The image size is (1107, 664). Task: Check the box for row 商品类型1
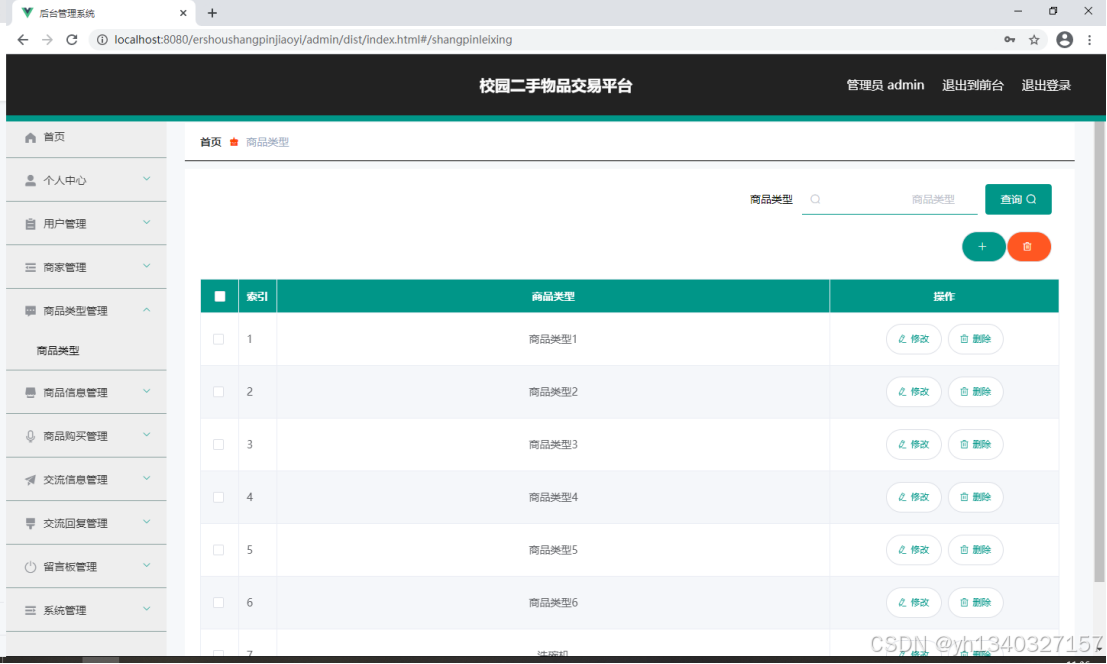pyautogui.click(x=219, y=339)
